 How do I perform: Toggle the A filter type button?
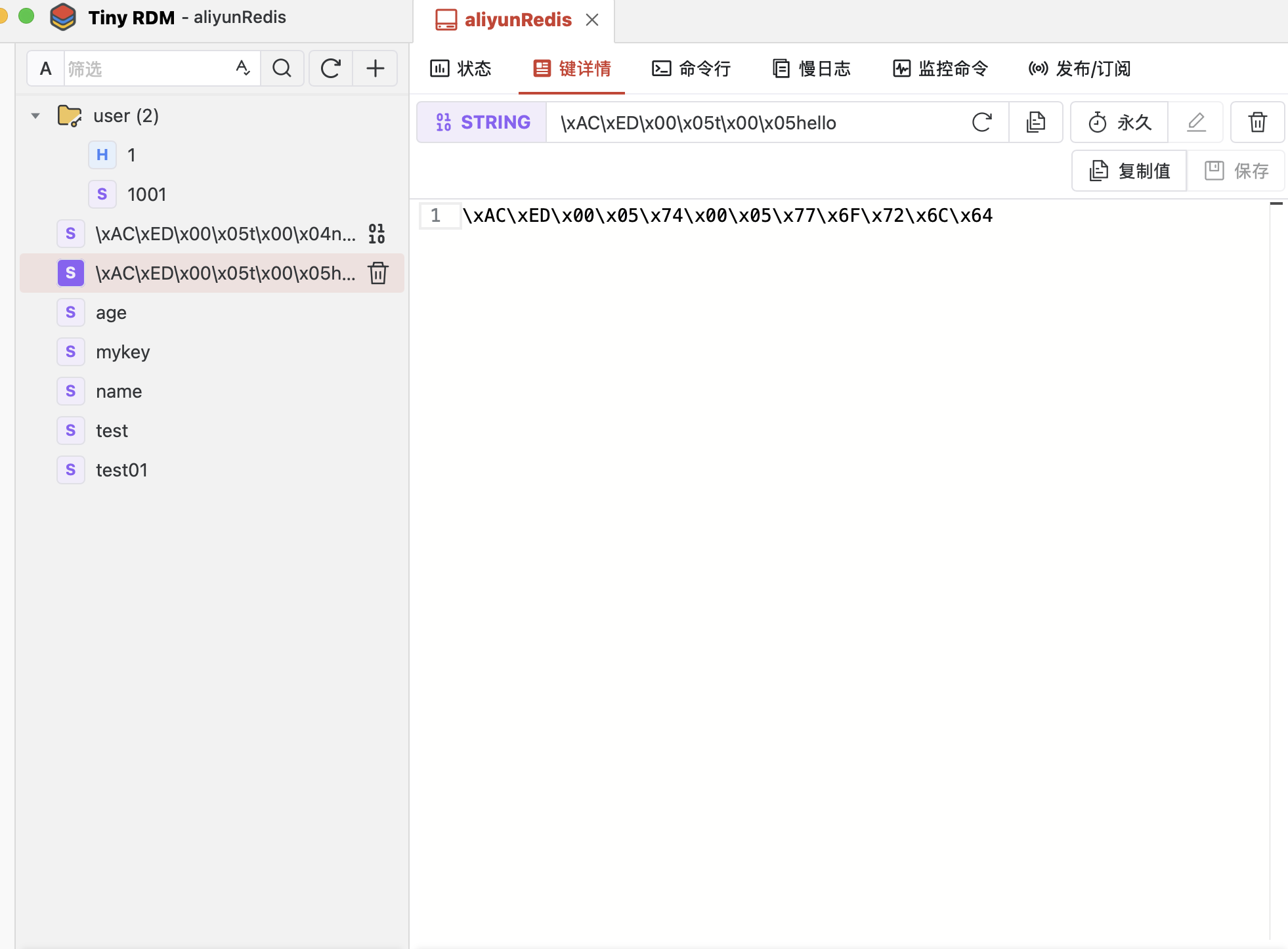click(45, 68)
